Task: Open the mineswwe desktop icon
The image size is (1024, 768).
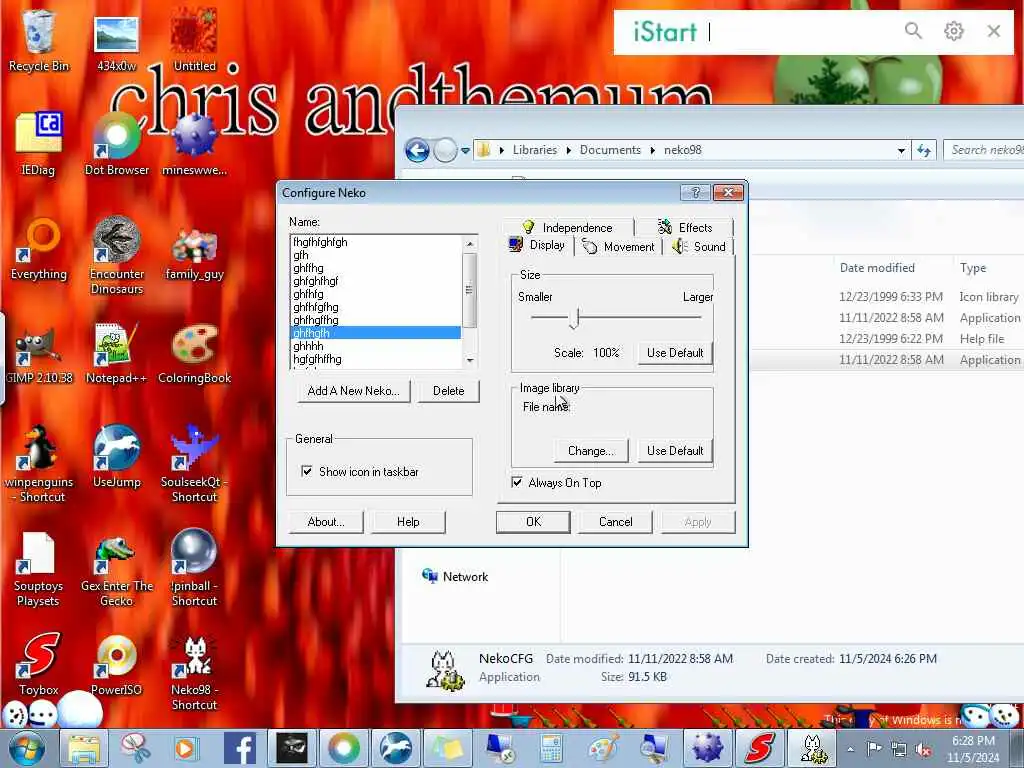Action: [x=194, y=144]
